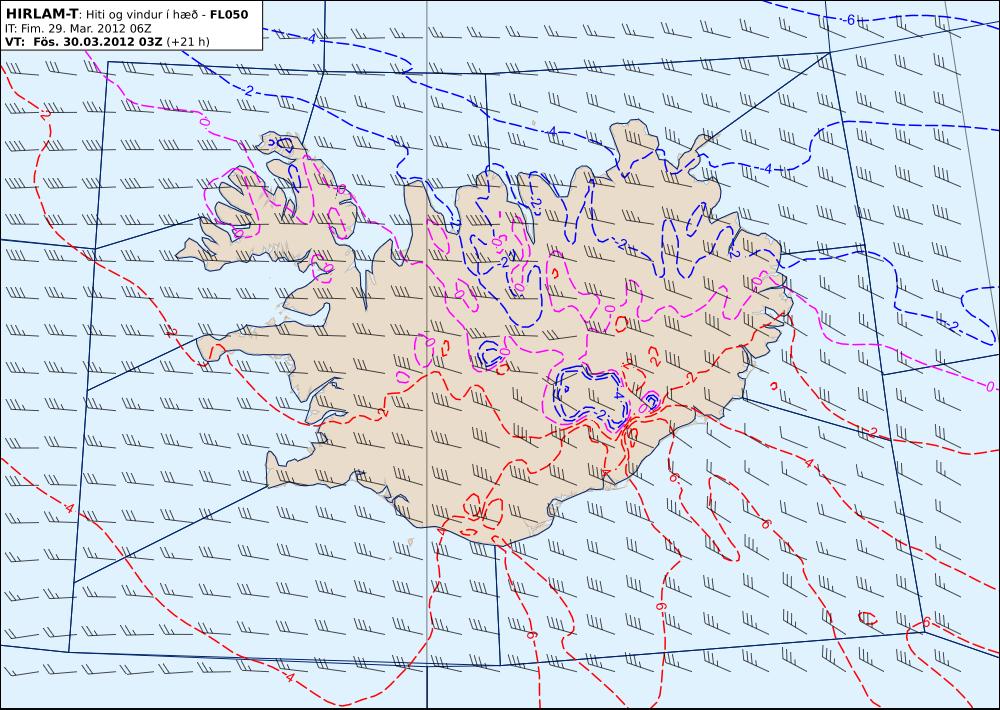Click the '(+21 h)' forecast offset text

point(188,42)
